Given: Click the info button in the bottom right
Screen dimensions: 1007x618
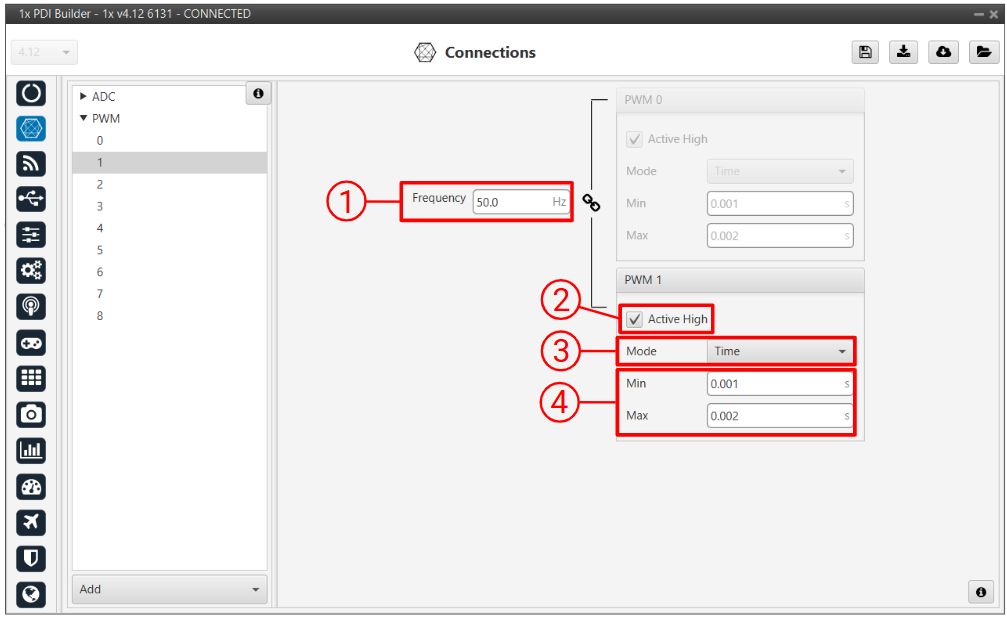Looking at the screenshot, I should 981,592.
